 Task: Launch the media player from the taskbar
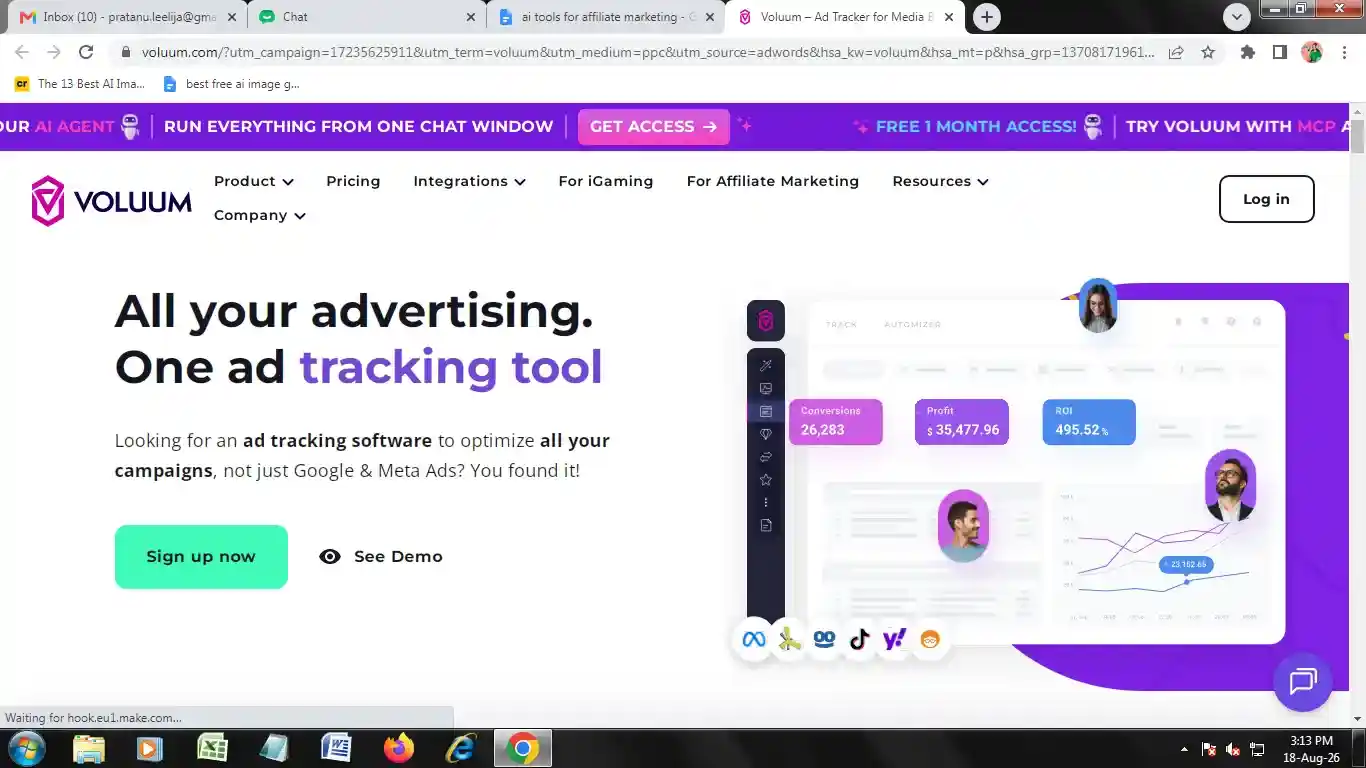click(x=150, y=748)
